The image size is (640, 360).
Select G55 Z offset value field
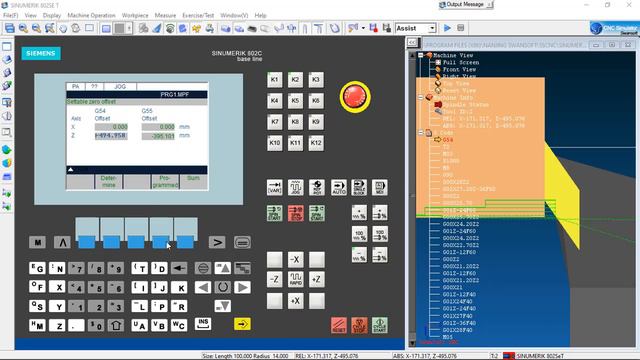pos(158,136)
